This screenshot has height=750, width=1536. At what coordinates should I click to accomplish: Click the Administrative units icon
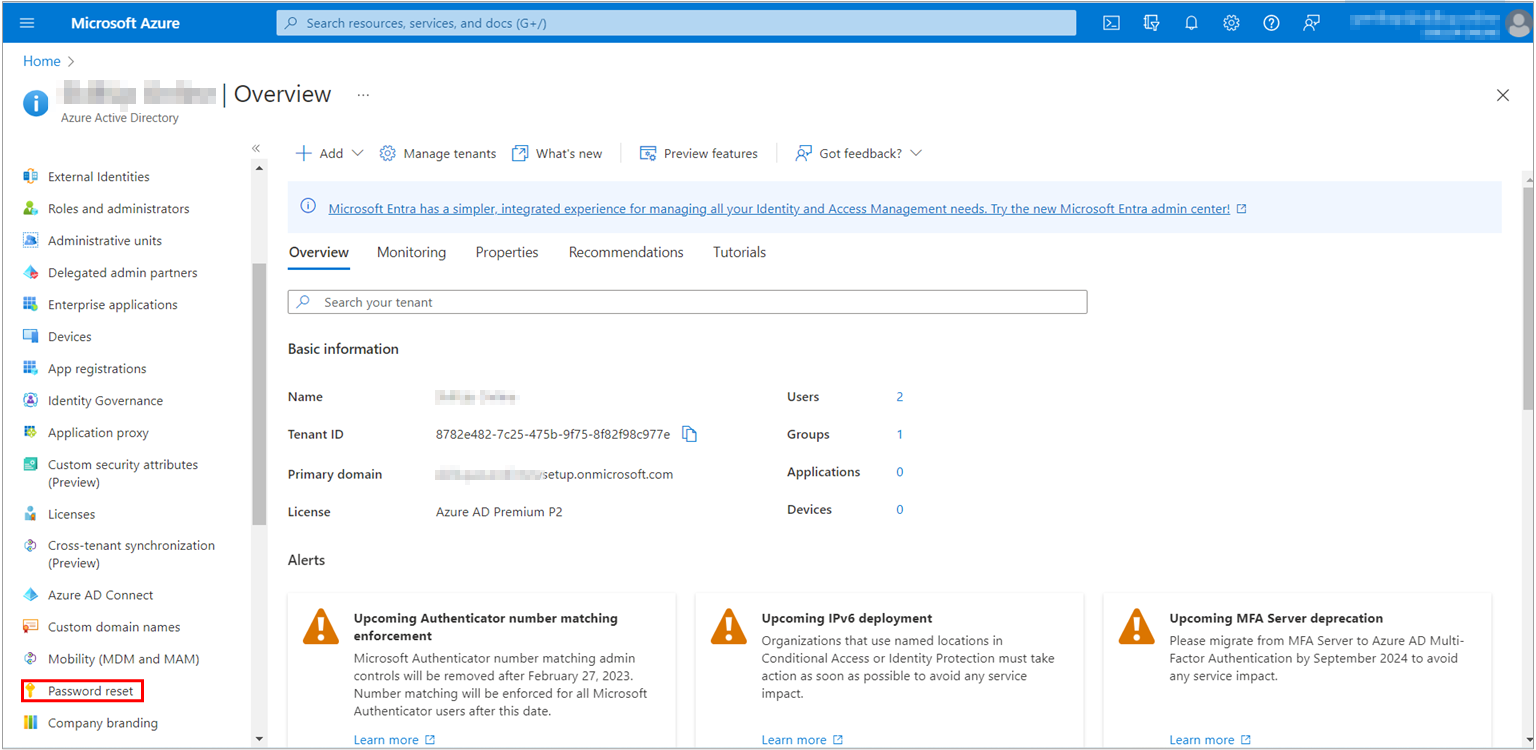(30, 241)
